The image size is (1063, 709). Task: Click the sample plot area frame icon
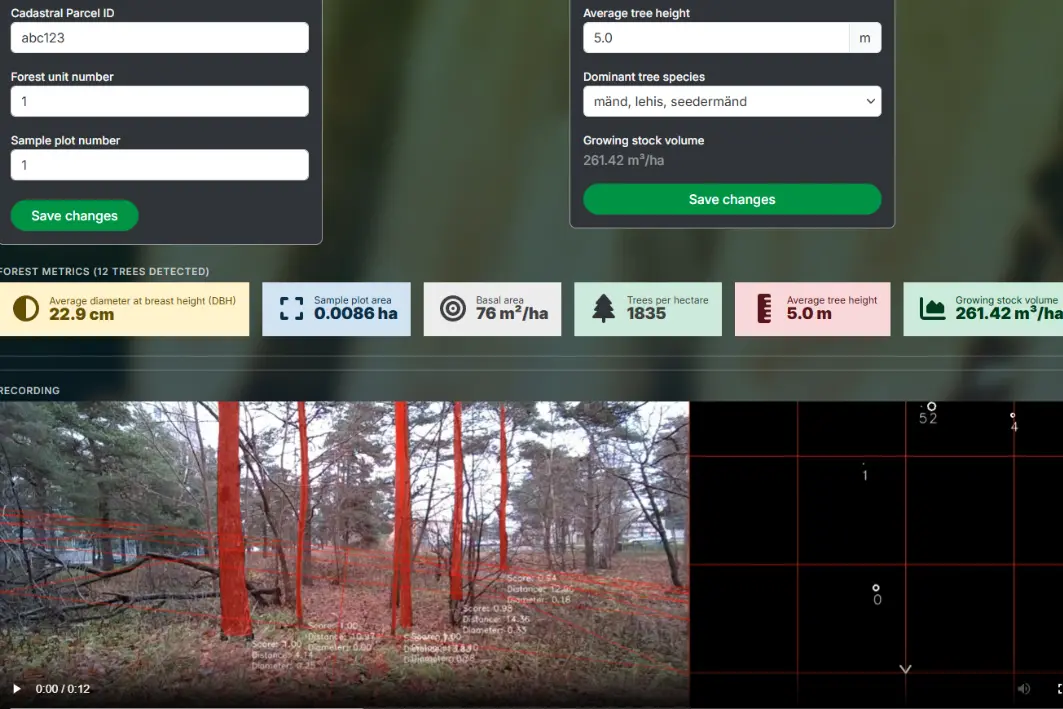[292, 308]
